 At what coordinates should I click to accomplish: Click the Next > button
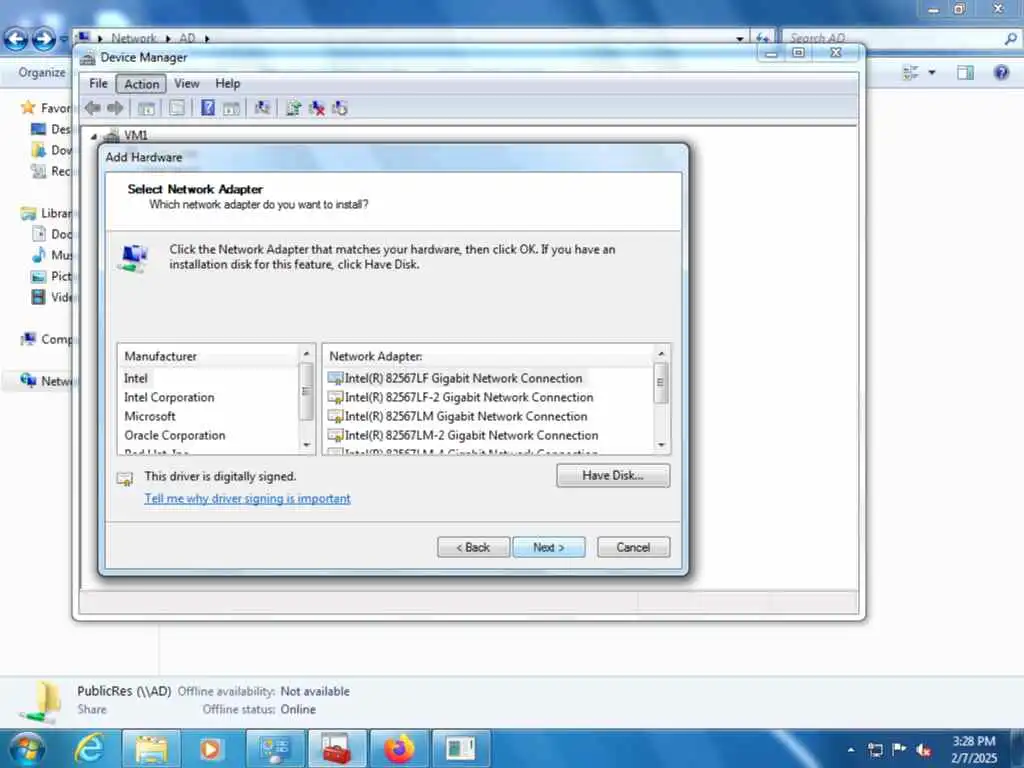(549, 547)
